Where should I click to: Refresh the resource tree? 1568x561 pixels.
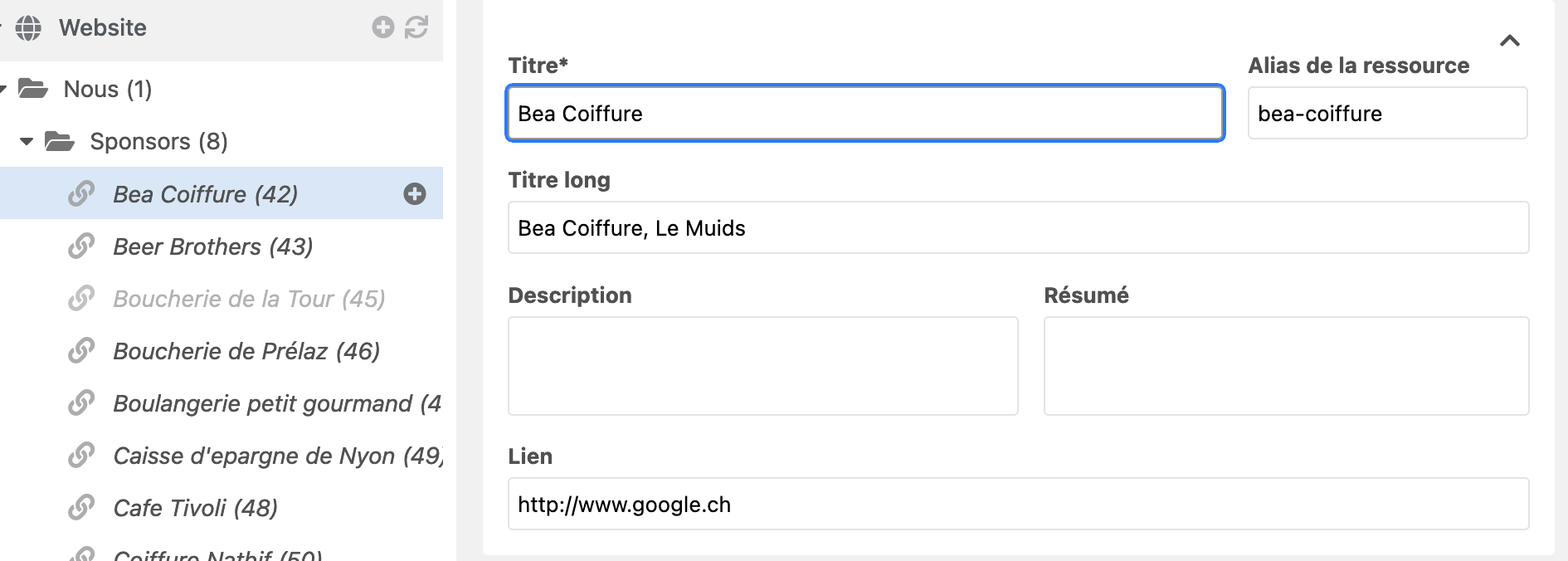tap(416, 27)
